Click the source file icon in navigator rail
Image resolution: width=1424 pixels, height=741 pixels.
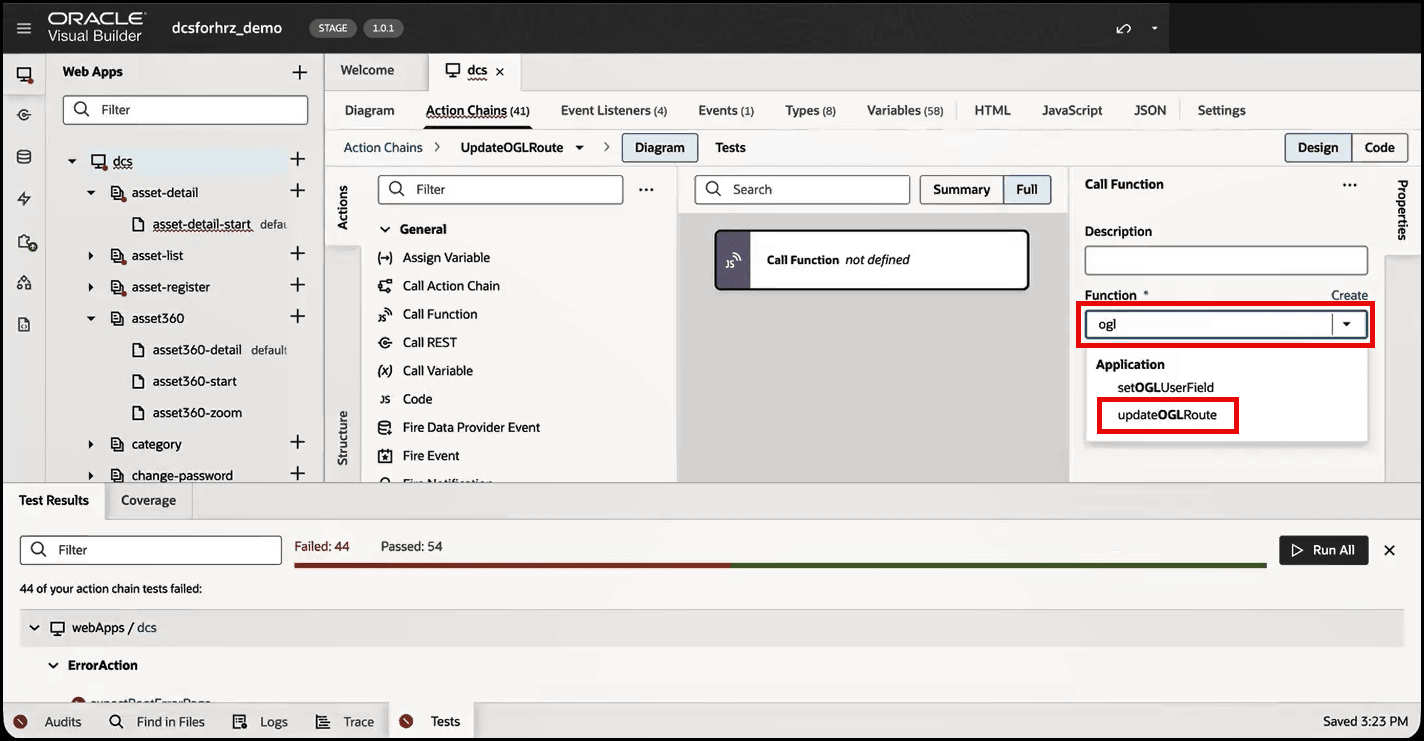[x=24, y=324]
